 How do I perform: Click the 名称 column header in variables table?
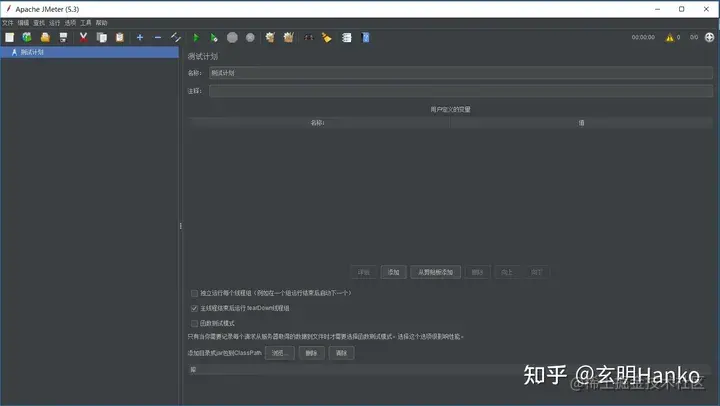318,123
